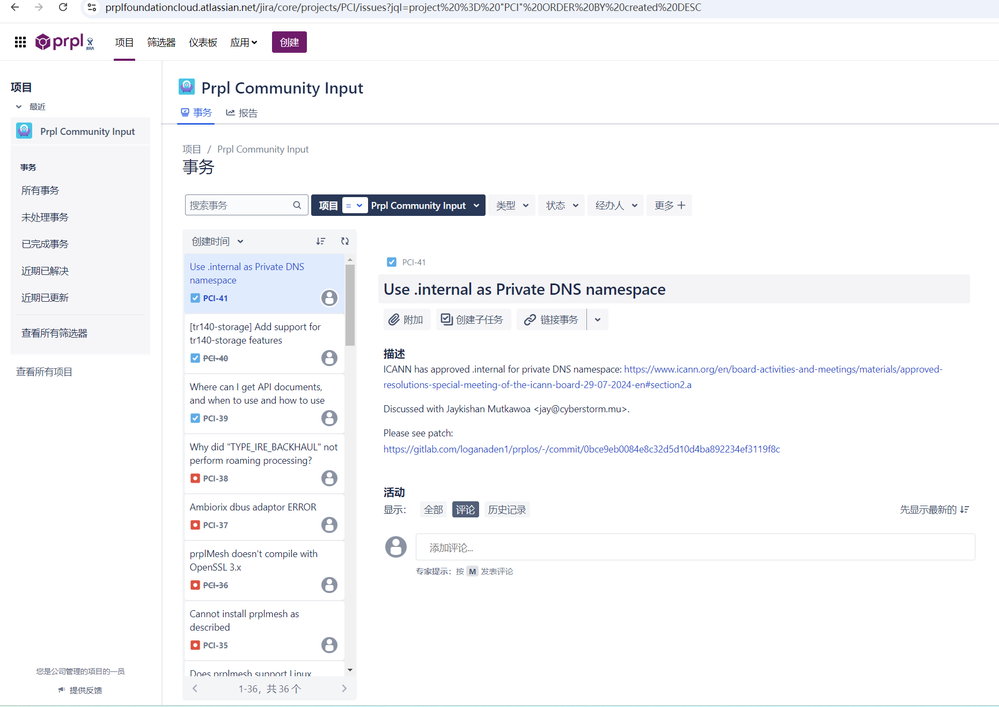Image resolution: width=999 pixels, height=707 pixels.
Task: Refresh the issue list results
Action: tap(345, 241)
